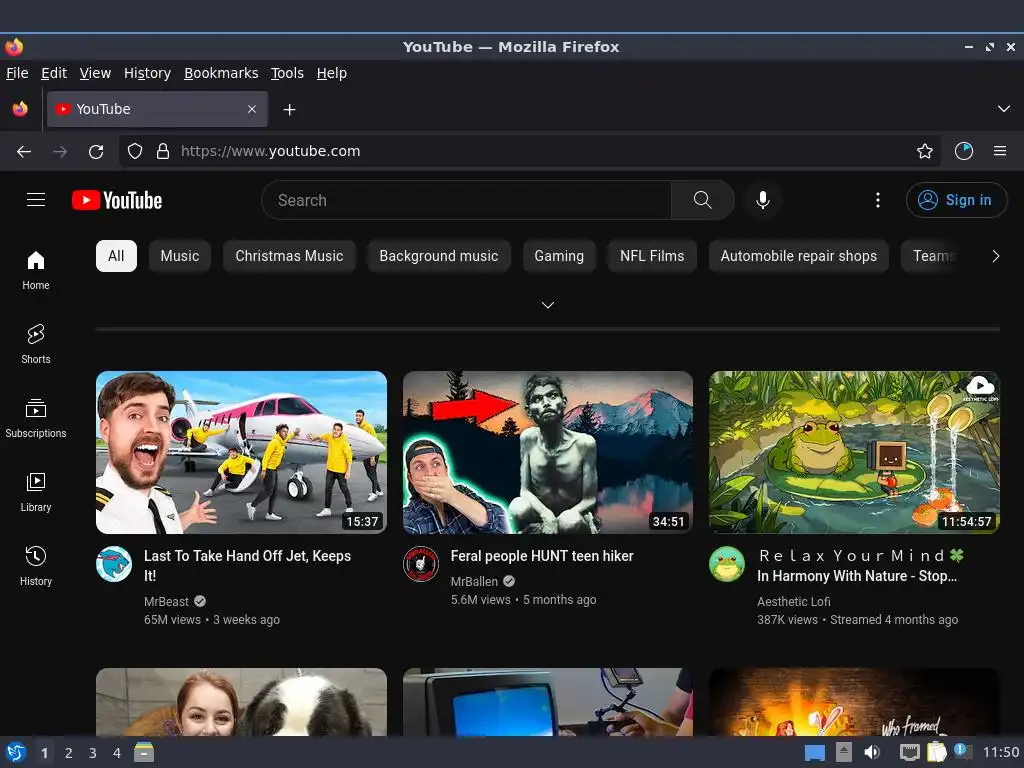This screenshot has width=1024, height=768.
Task: Filter by Automobile repair shops chip
Action: (798, 256)
